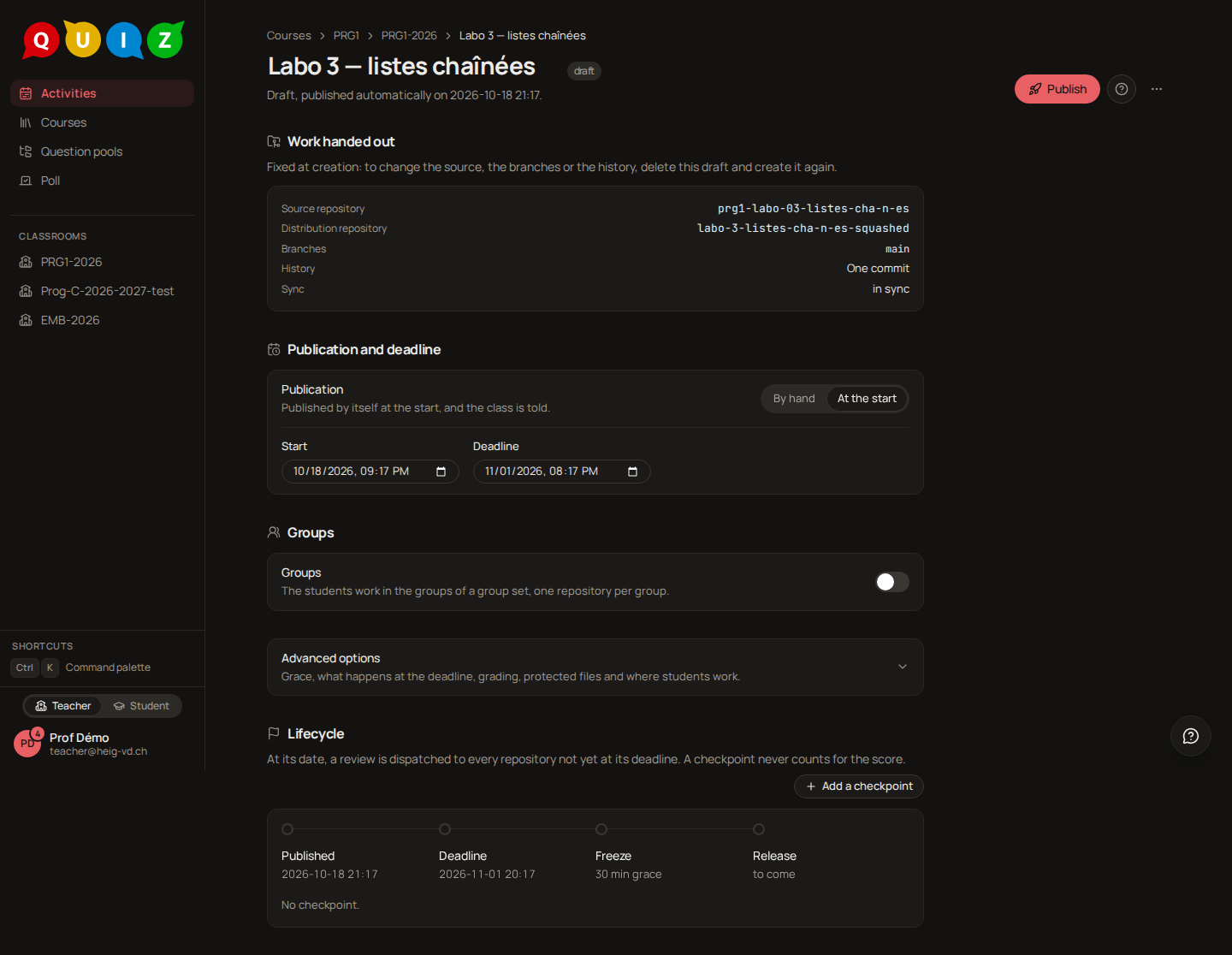Go to Courses breadcrumb link
The height and width of the screenshot is (955, 1232).
[289, 35]
